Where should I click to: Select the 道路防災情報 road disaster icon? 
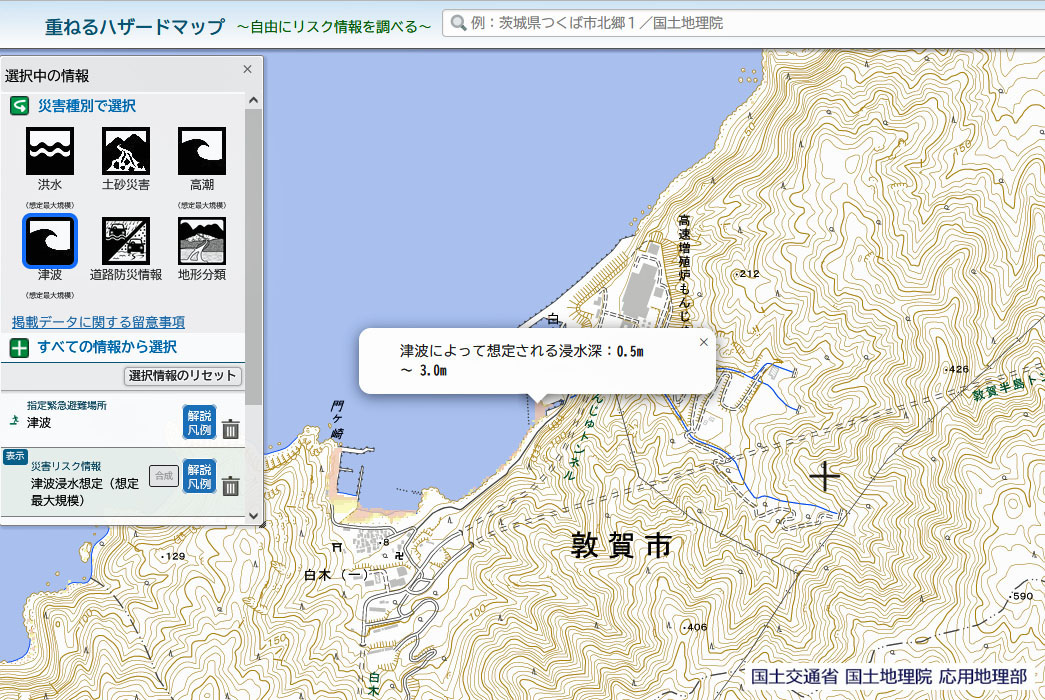126,241
